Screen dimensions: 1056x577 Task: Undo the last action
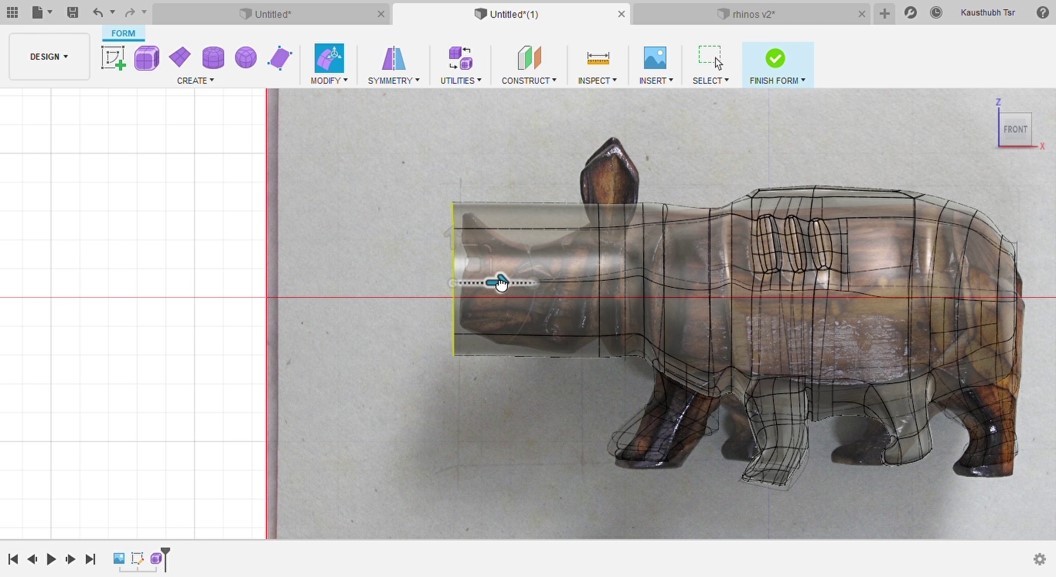coord(98,13)
